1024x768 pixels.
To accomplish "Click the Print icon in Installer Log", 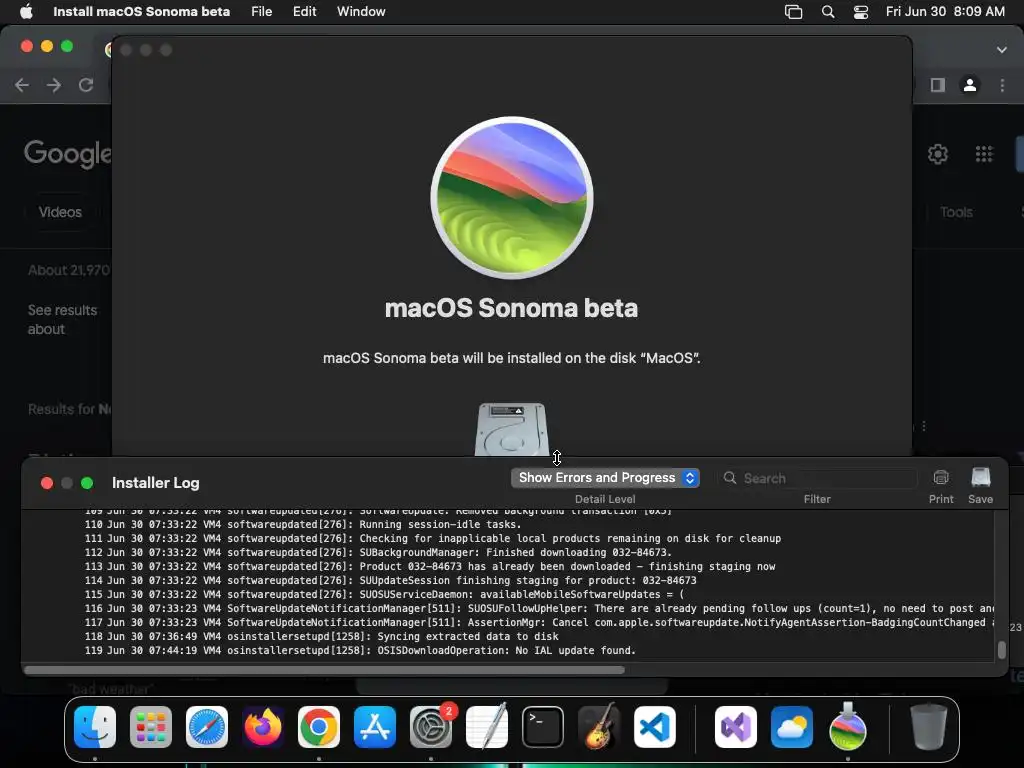I will pyautogui.click(x=941, y=478).
